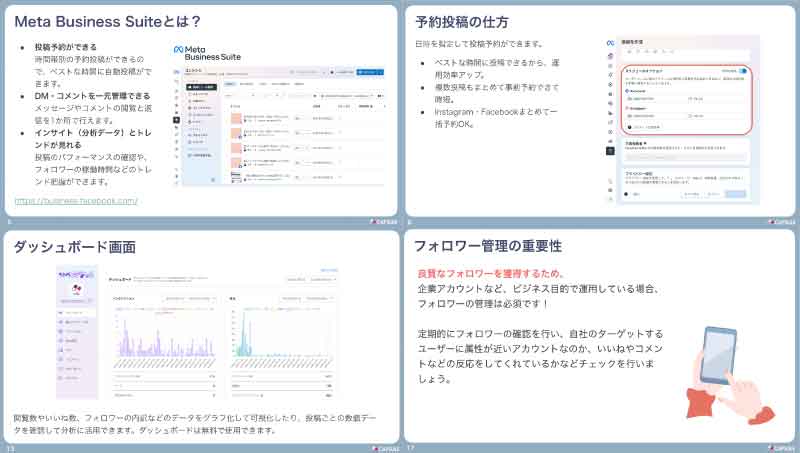Image resolution: width=800 pixels, height=453 pixels.
Task: Select the first tab above the post list
Action: pyautogui.click(x=230, y=85)
